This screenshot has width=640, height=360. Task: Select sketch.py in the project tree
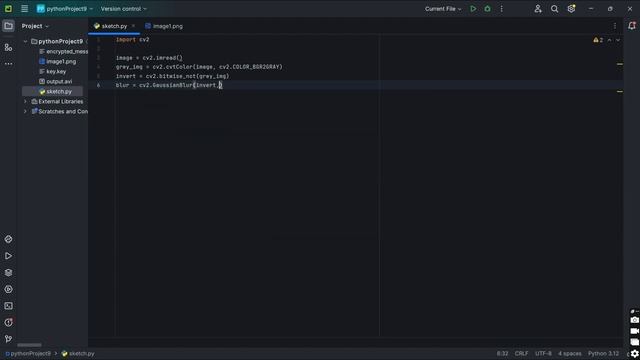(55, 91)
